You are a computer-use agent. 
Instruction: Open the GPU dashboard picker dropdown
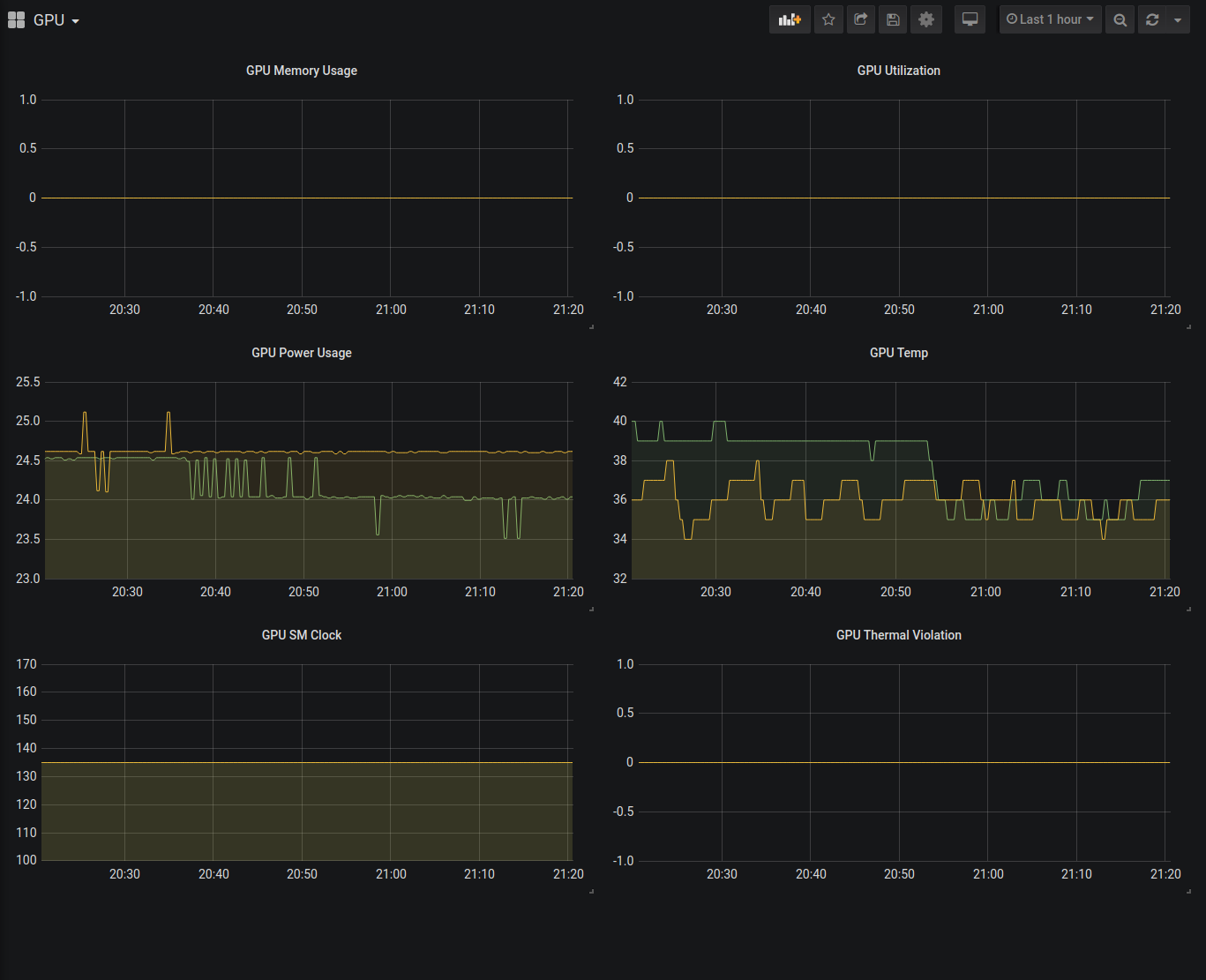click(x=56, y=20)
